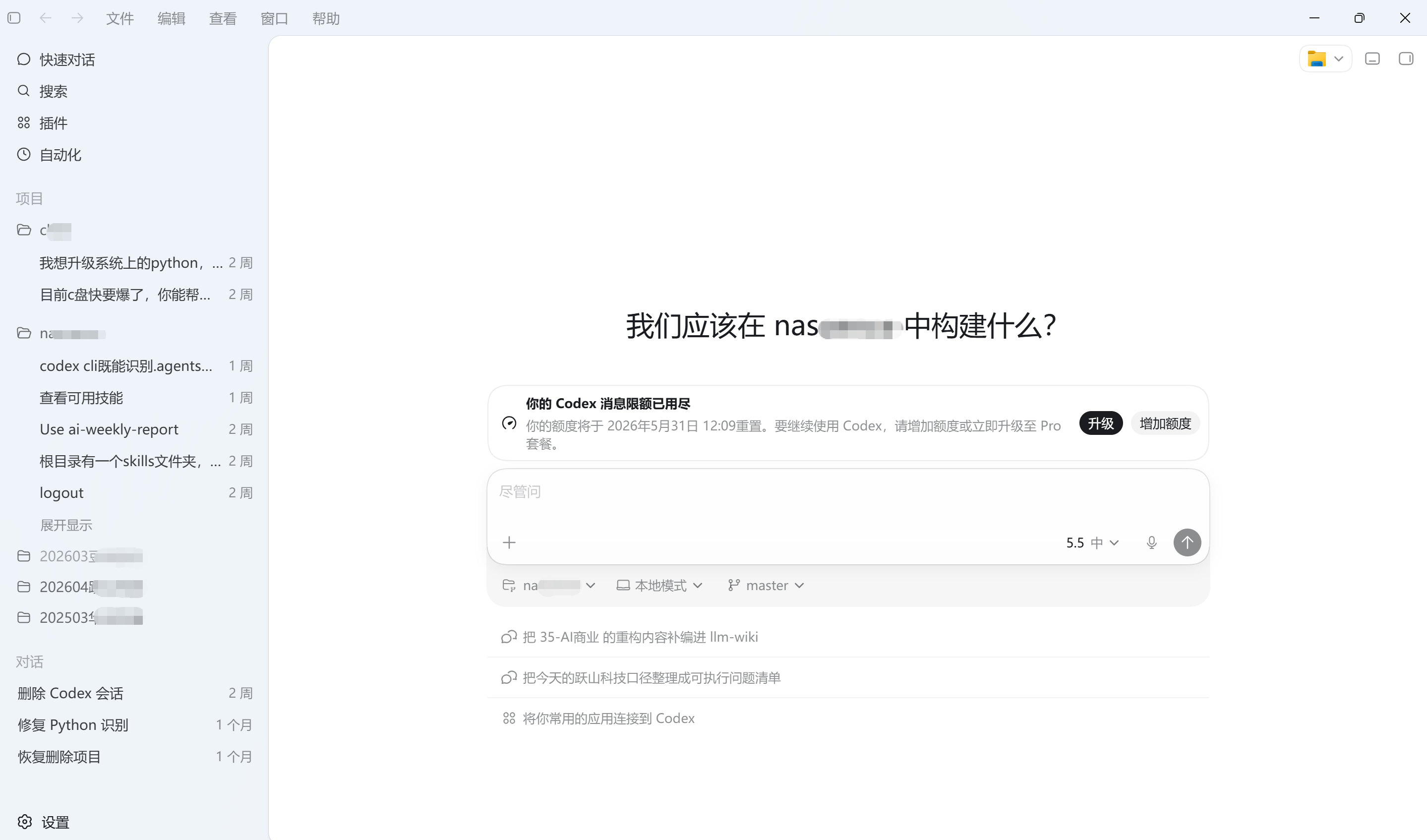Go forward with the right arrow
Image resolution: width=1427 pixels, height=840 pixels.
[77, 18]
